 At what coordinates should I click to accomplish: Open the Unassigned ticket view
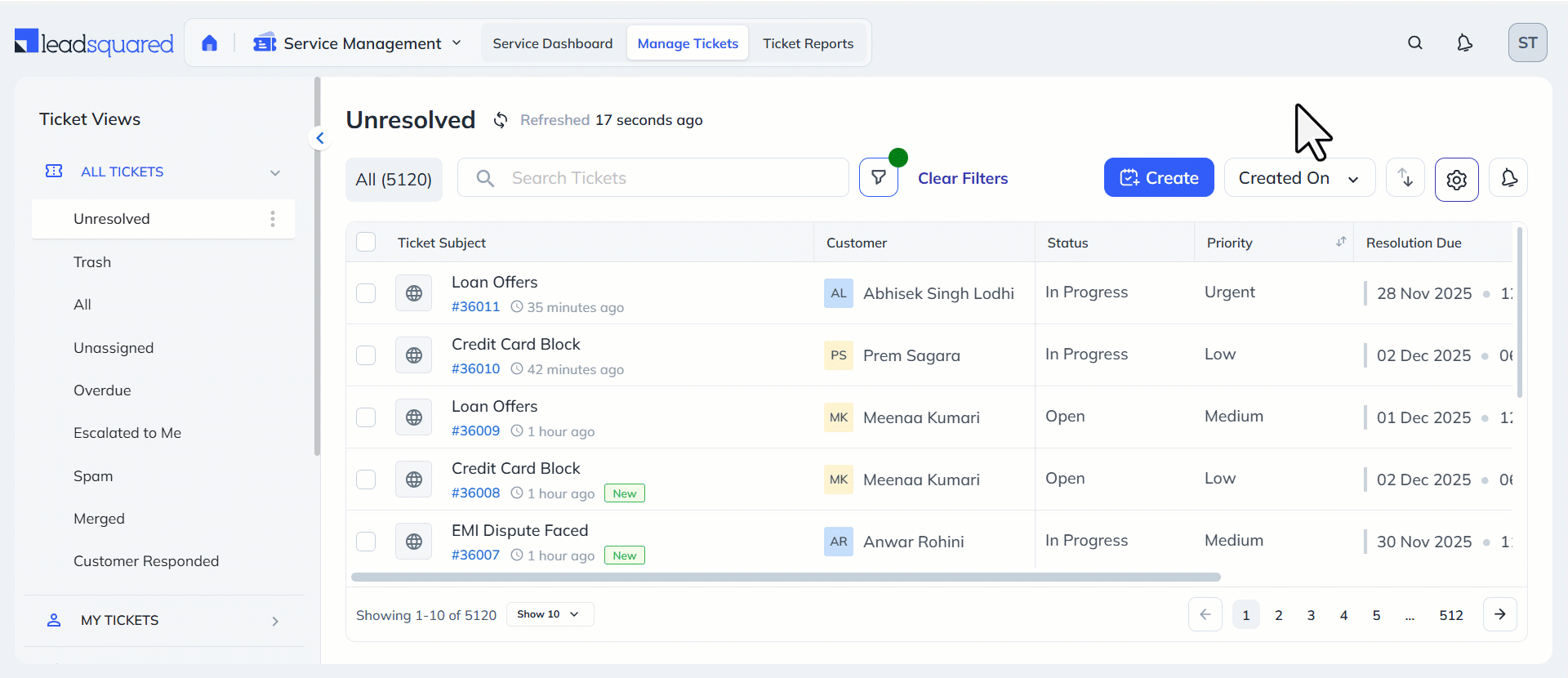point(114,348)
